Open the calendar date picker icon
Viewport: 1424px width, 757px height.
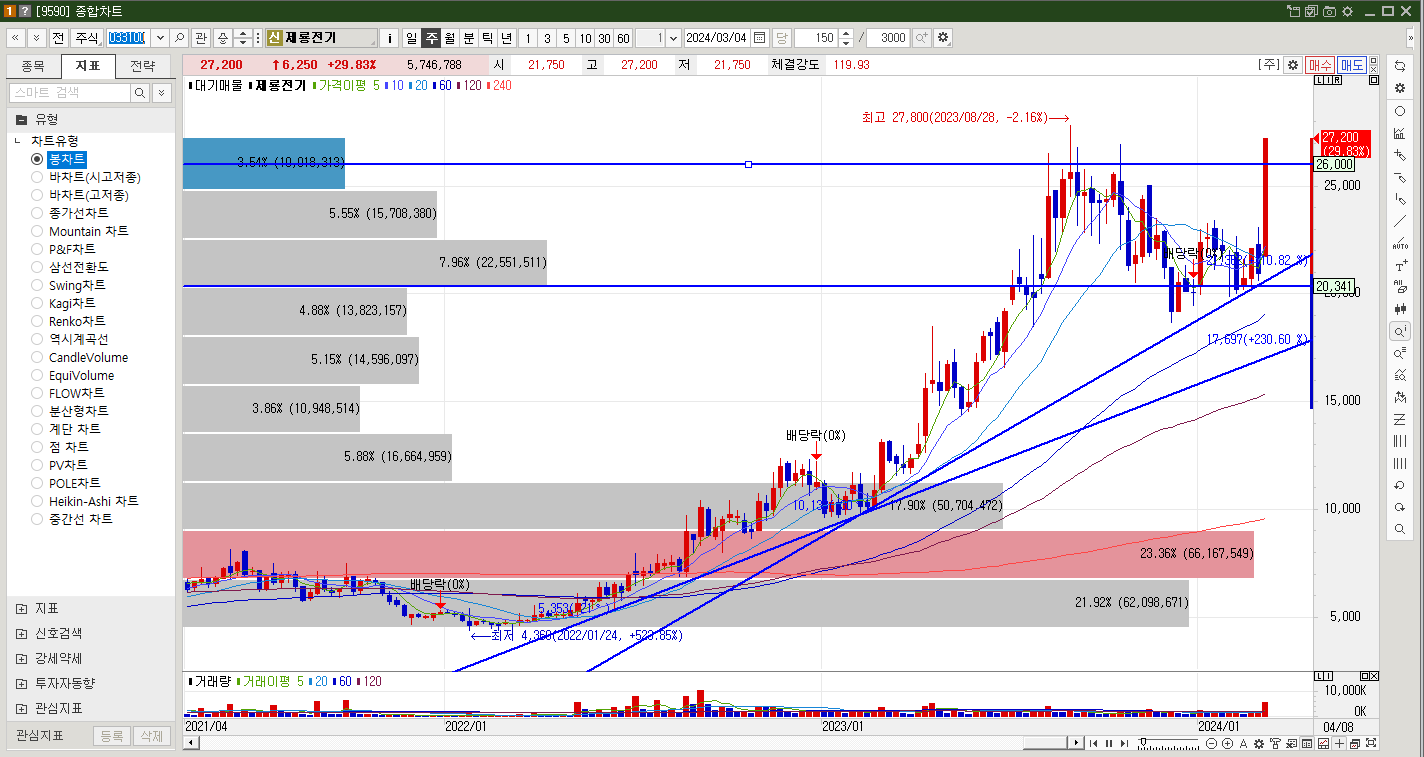[760, 38]
